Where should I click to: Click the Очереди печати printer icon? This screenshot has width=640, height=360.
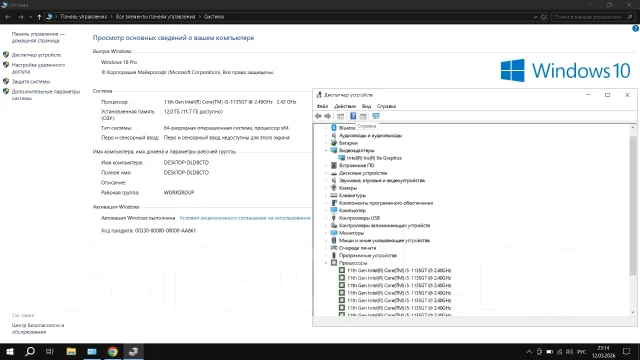click(334, 248)
